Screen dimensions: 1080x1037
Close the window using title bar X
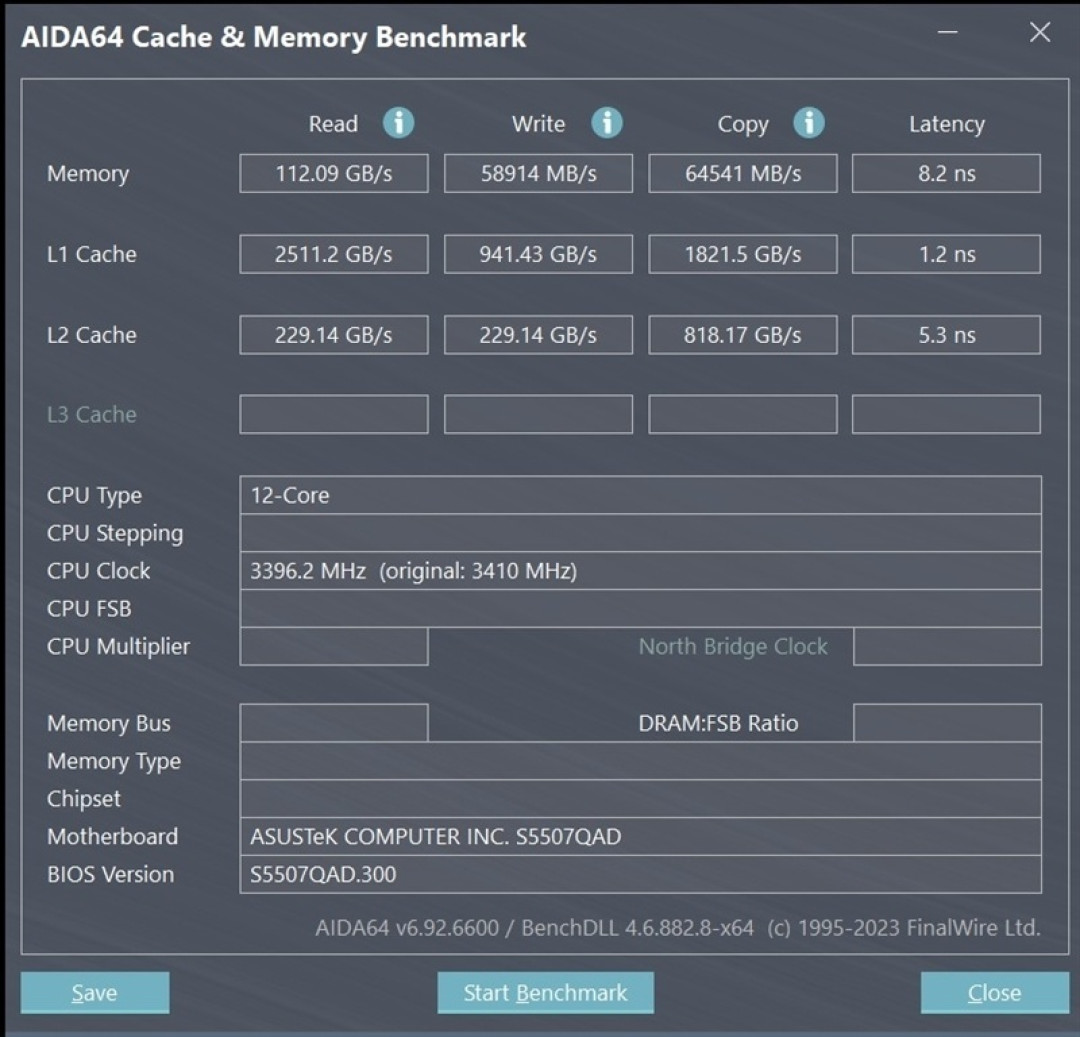tap(1040, 33)
